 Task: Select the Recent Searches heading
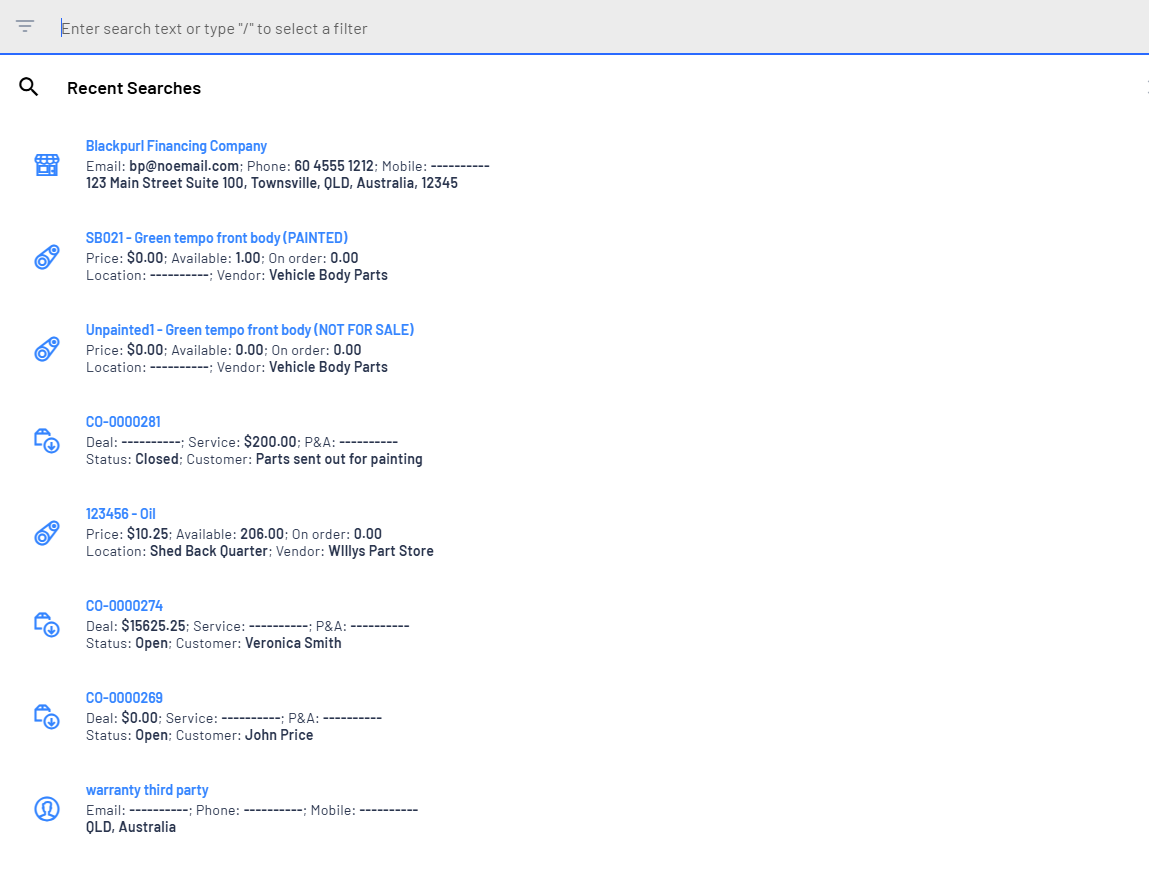[134, 88]
